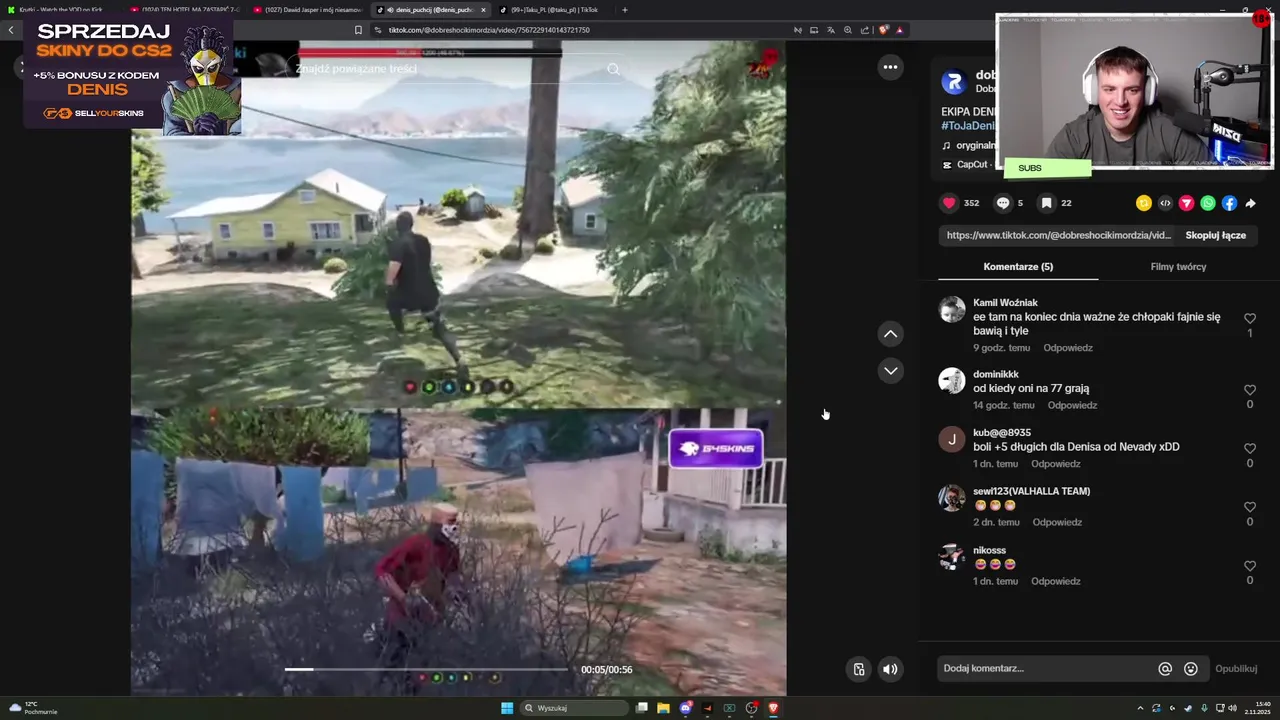The image size is (1280, 720).
Task: Click the search magnifier on the video
Action: coord(613,69)
